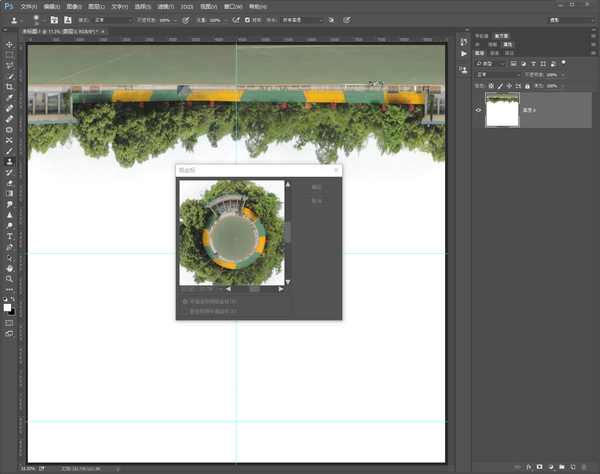Image resolution: width=600 pixels, height=474 pixels.
Task: Toggle pressure for opacity icon
Action: tap(186, 20)
